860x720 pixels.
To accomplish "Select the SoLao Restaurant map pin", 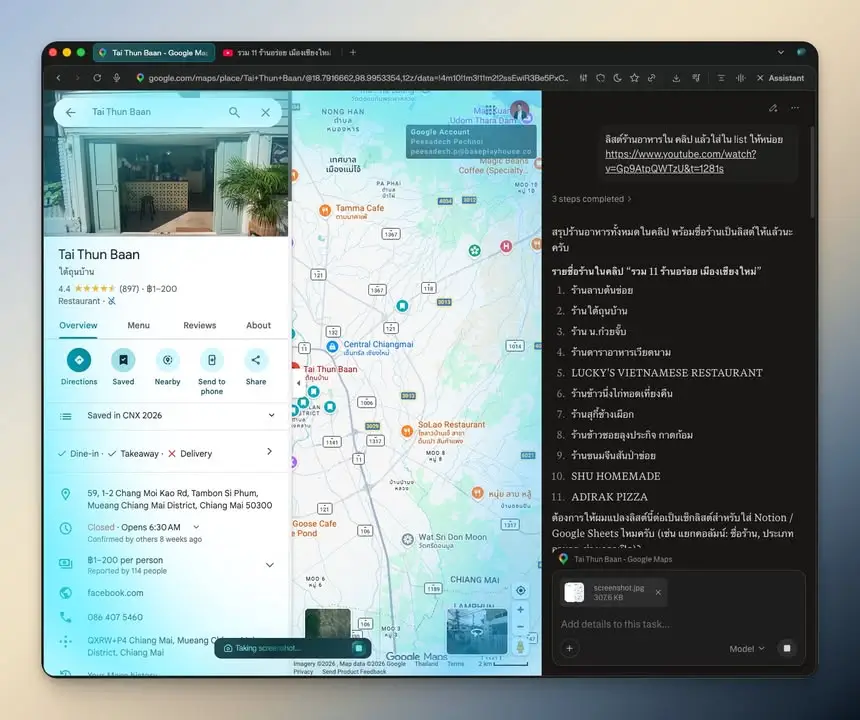I will [407, 432].
